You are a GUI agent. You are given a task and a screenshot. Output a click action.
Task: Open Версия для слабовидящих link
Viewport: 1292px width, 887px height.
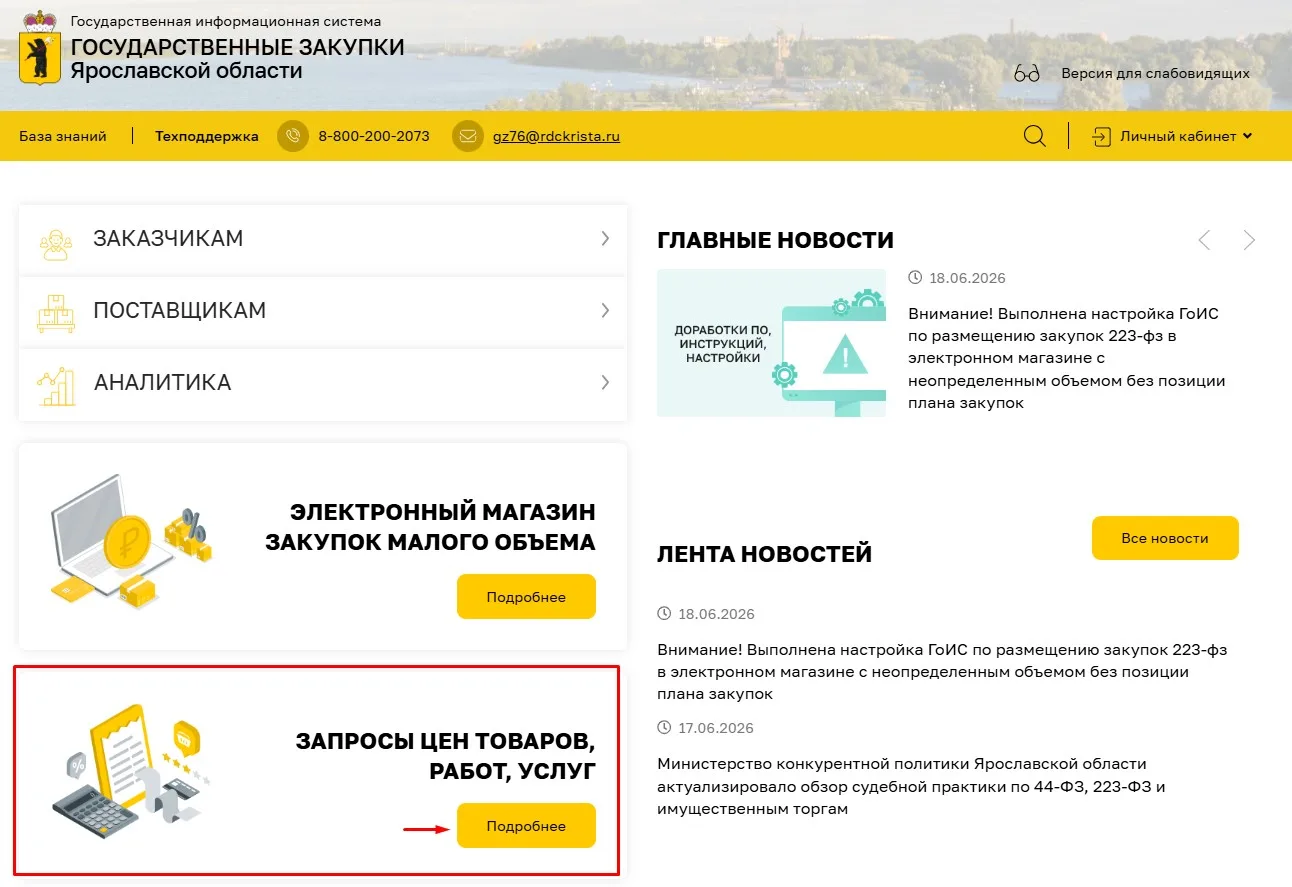tap(1155, 73)
